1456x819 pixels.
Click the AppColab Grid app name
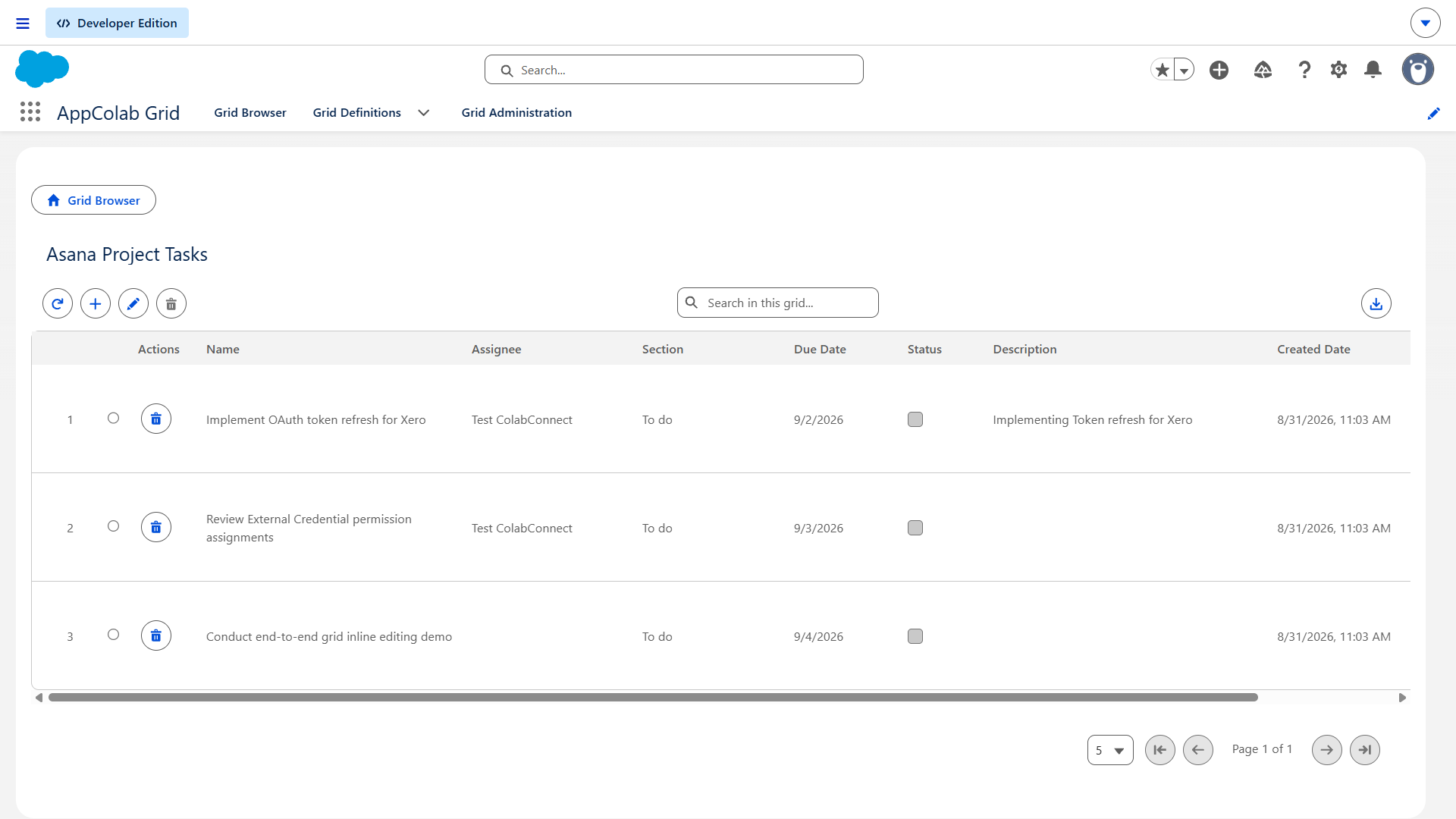[118, 113]
